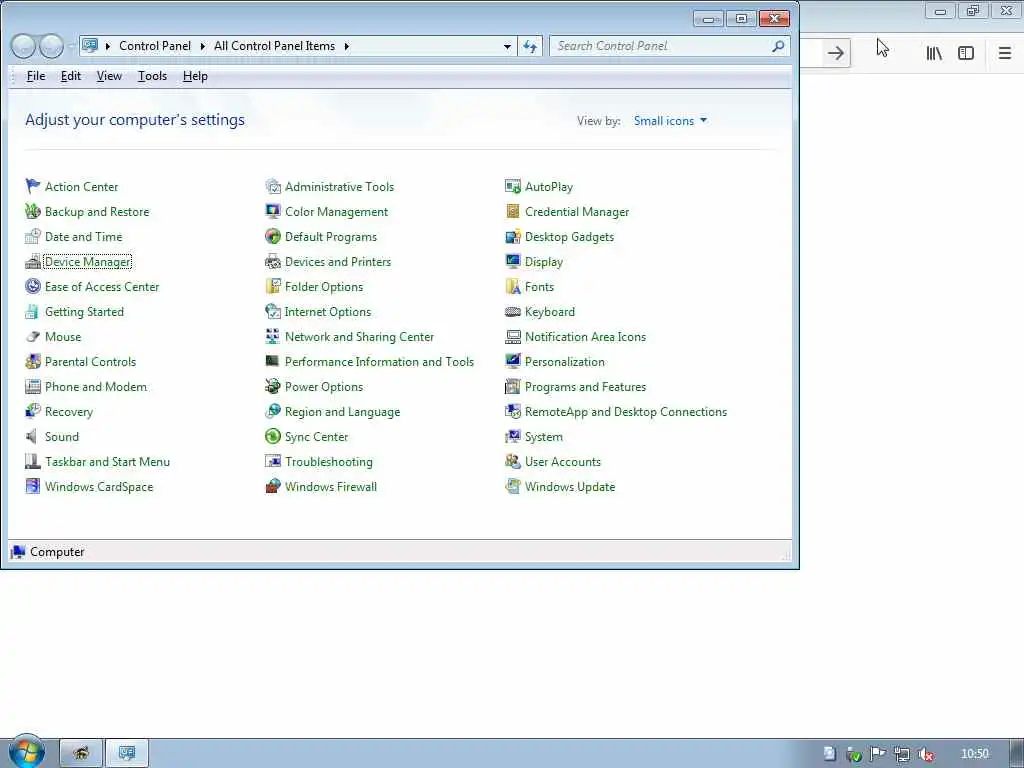
Task: Open Display settings
Action: point(544,261)
